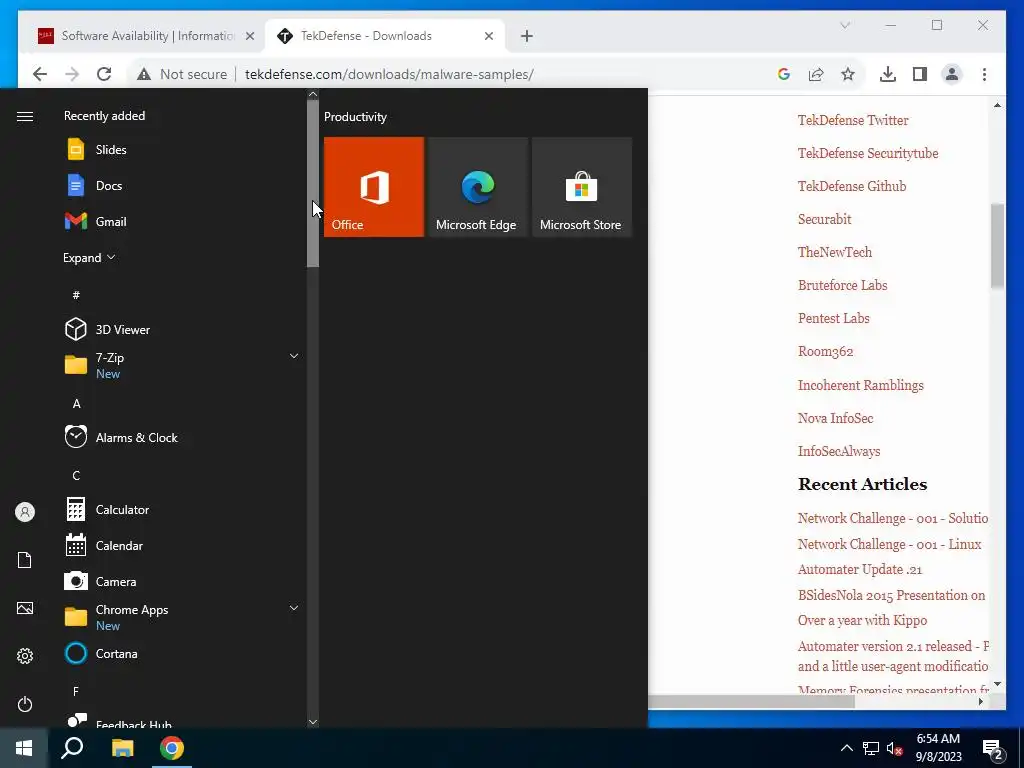
Task: Click the Productivity group header
Action: 355,117
